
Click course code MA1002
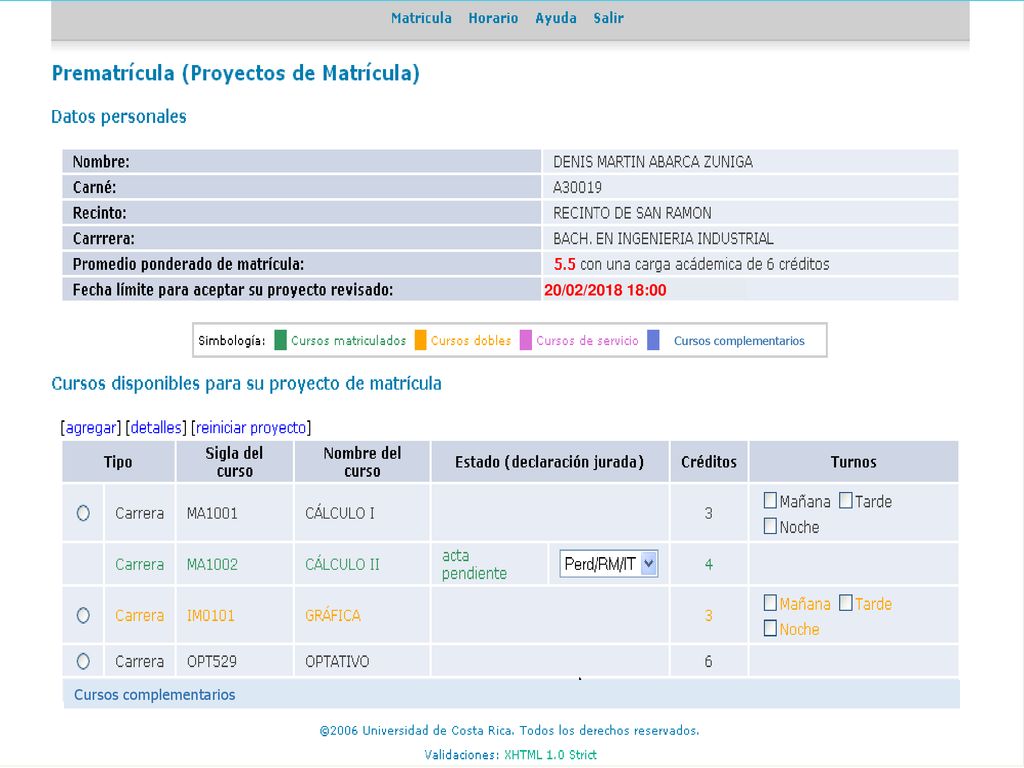click(212, 564)
